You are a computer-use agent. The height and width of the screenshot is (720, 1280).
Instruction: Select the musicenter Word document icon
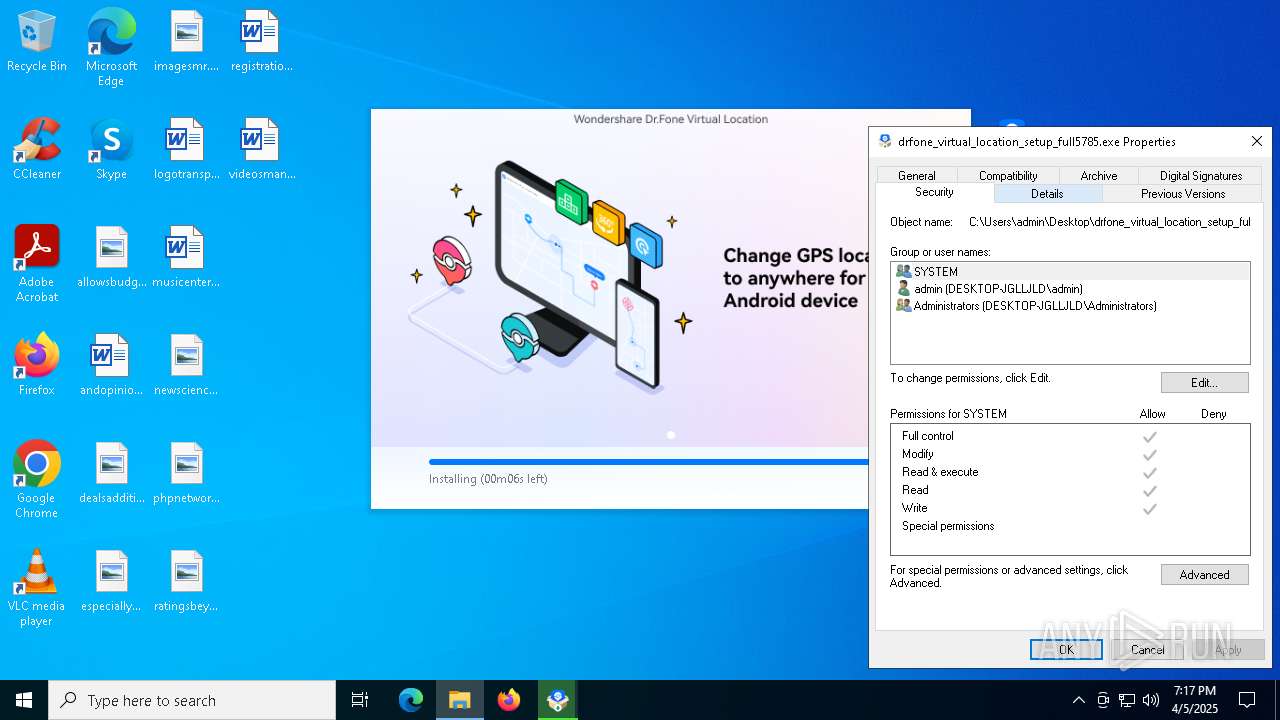[x=186, y=257]
